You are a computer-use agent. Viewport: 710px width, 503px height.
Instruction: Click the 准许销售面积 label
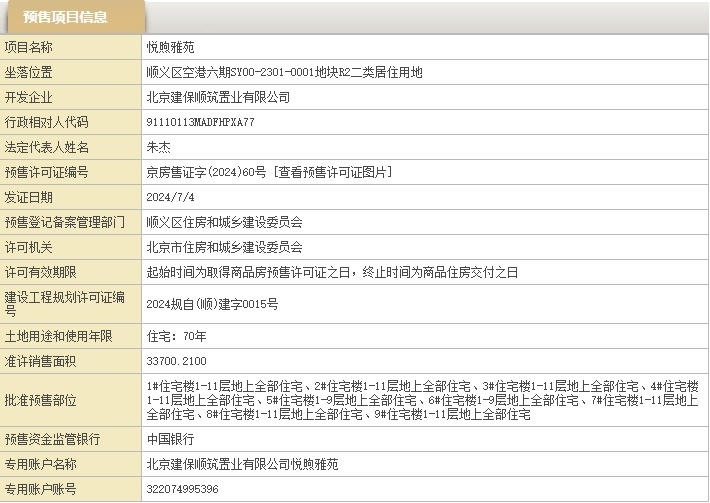pos(41,361)
